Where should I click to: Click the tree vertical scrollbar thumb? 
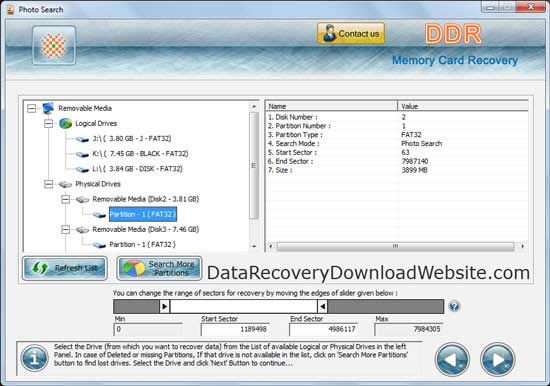coord(254,165)
